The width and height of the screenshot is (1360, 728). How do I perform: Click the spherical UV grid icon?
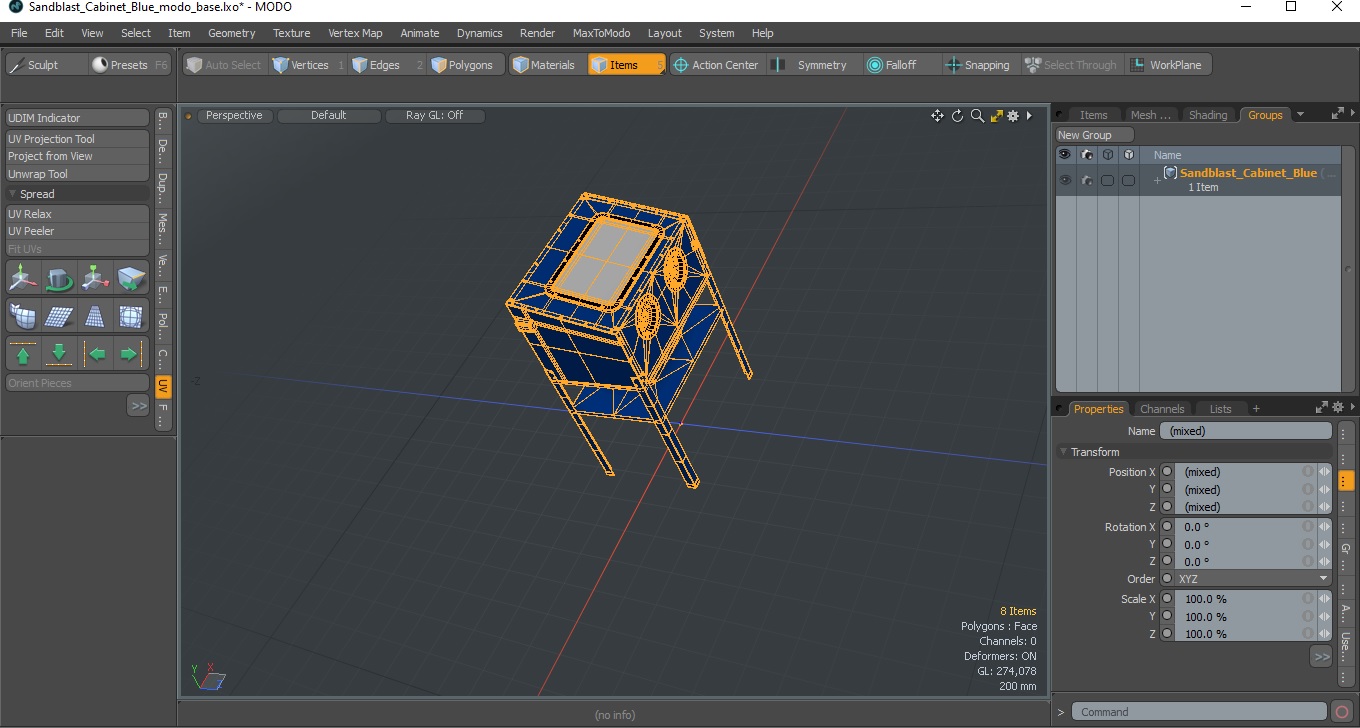(x=131, y=316)
